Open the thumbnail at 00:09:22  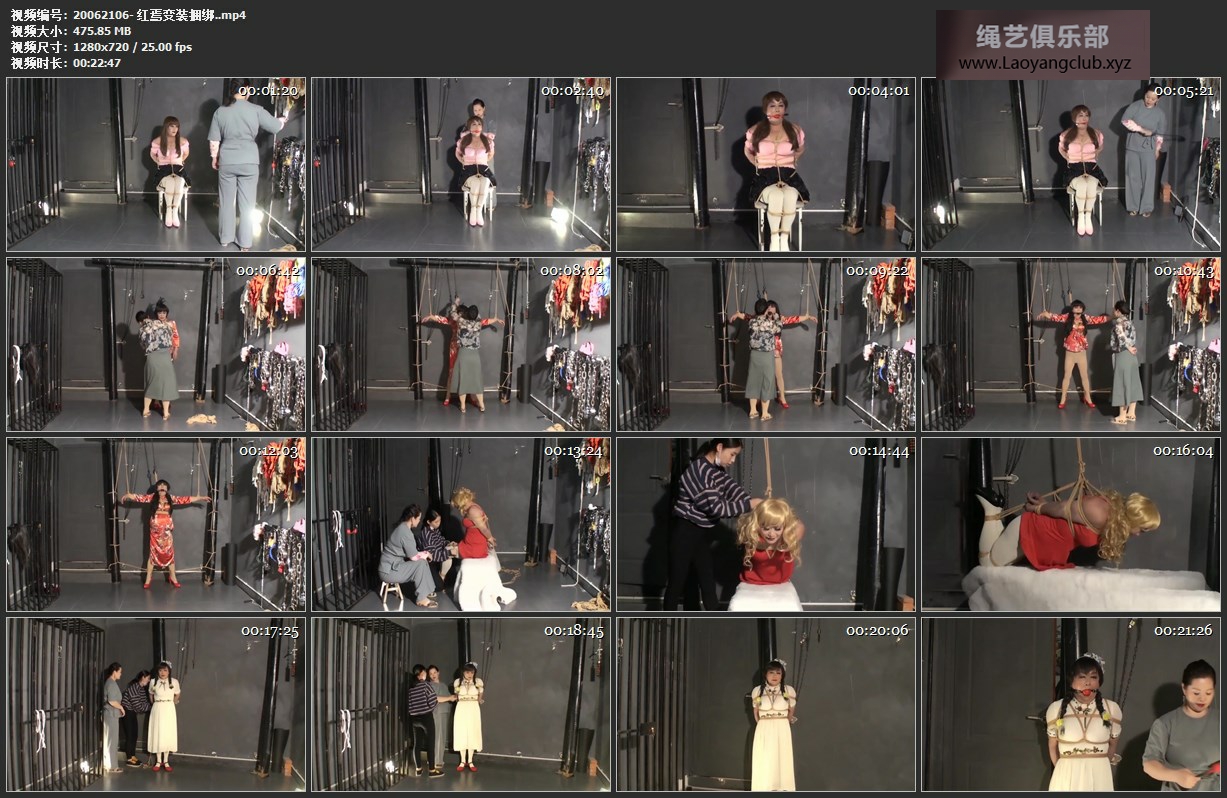click(x=766, y=344)
